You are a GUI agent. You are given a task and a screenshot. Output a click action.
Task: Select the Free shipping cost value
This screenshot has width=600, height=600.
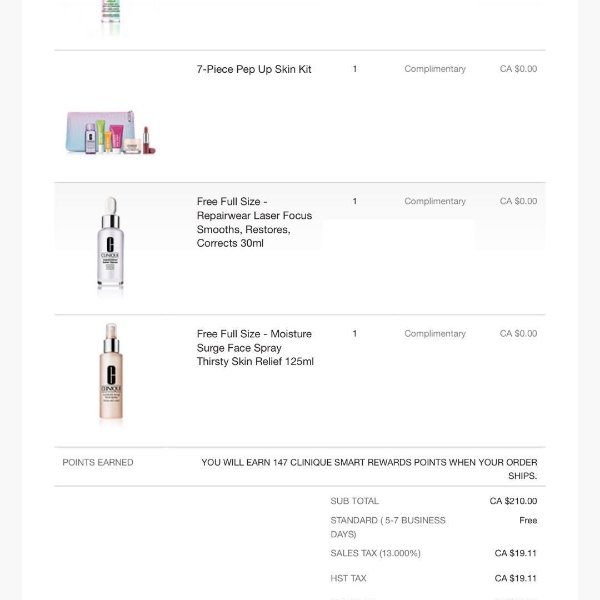click(528, 521)
